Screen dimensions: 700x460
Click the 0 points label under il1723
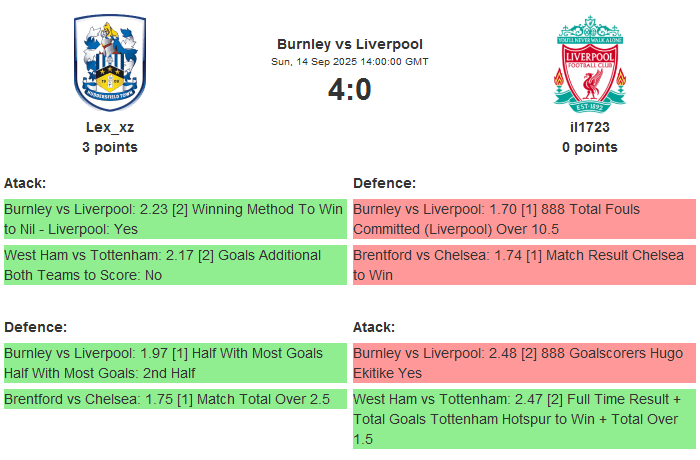pyautogui.click(x=590, y=147)
